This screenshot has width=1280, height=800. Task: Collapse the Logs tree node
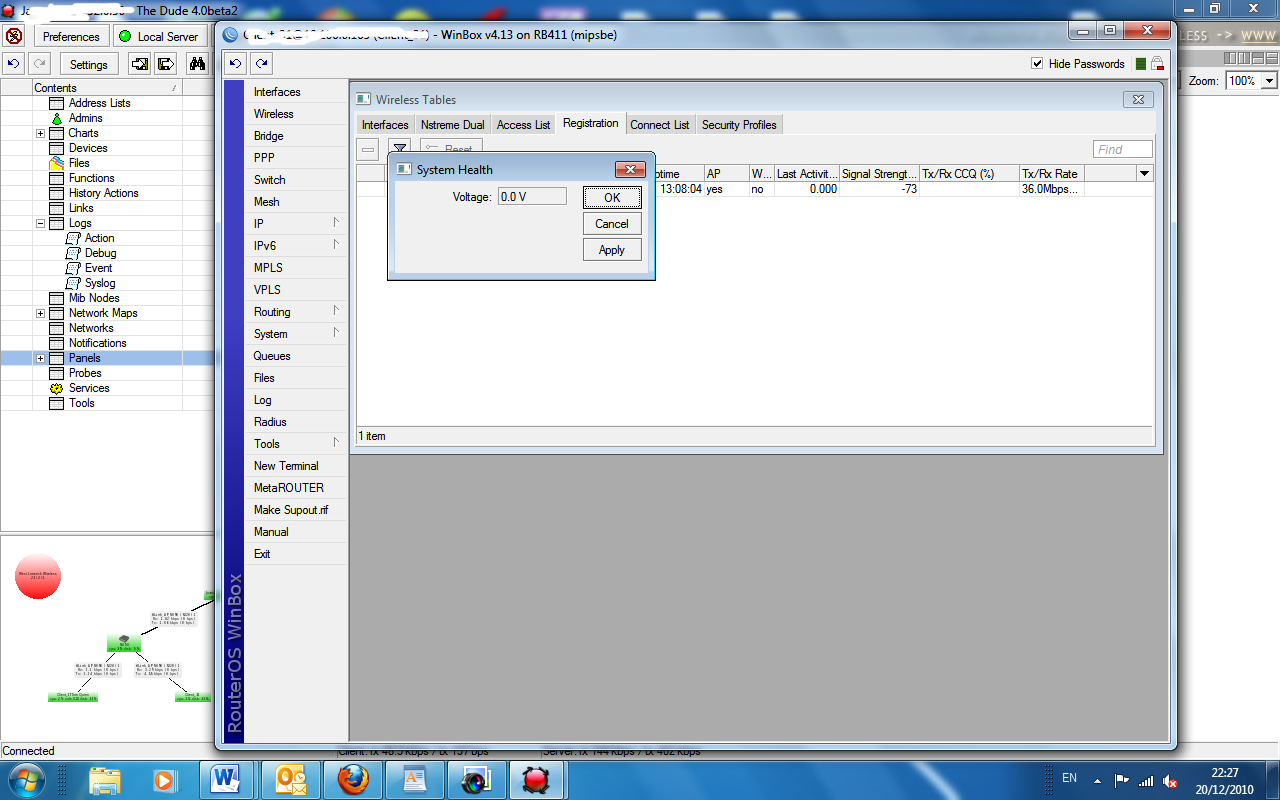click(40, 223)
